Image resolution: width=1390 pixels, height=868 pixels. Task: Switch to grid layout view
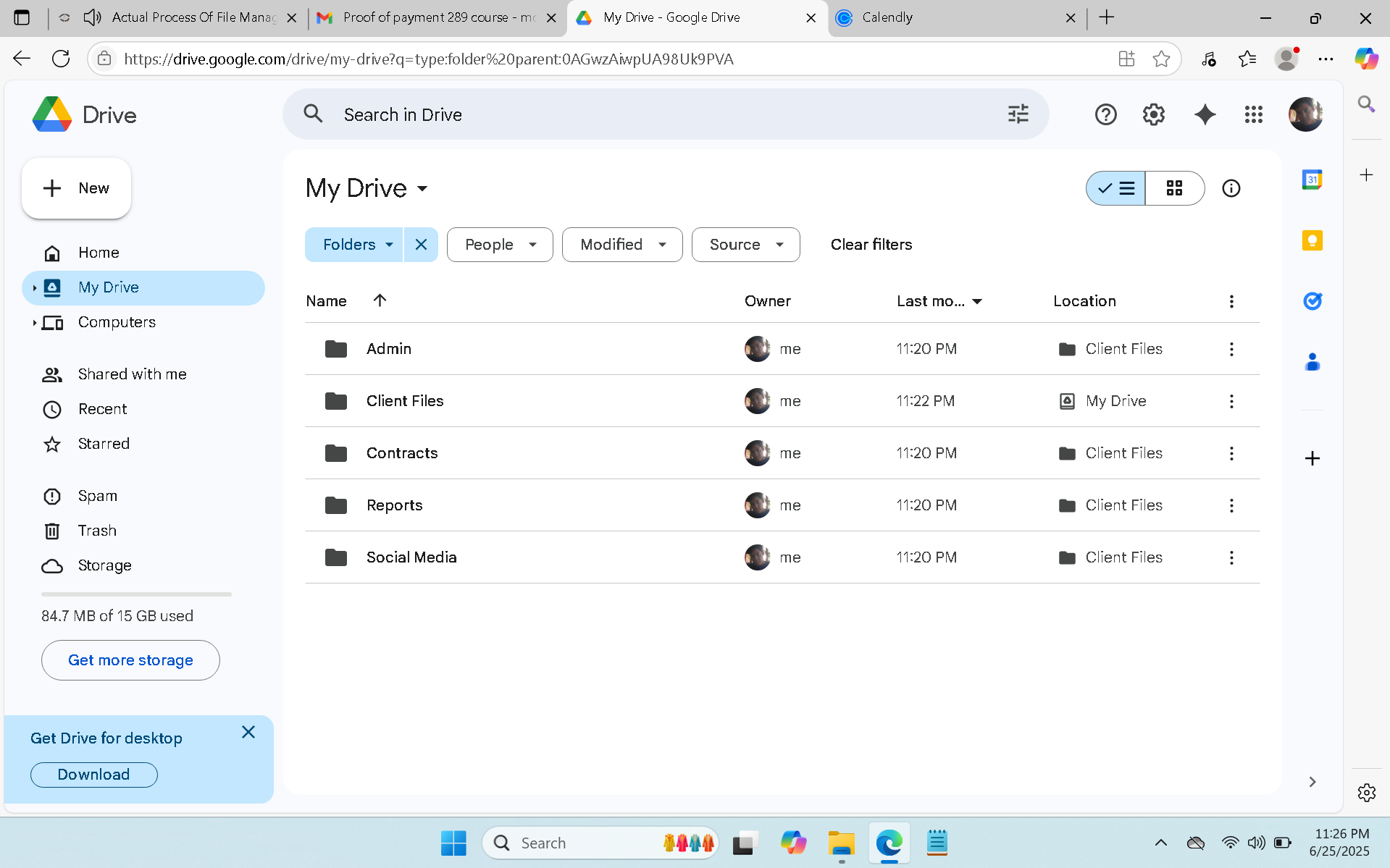(1174, 188)
